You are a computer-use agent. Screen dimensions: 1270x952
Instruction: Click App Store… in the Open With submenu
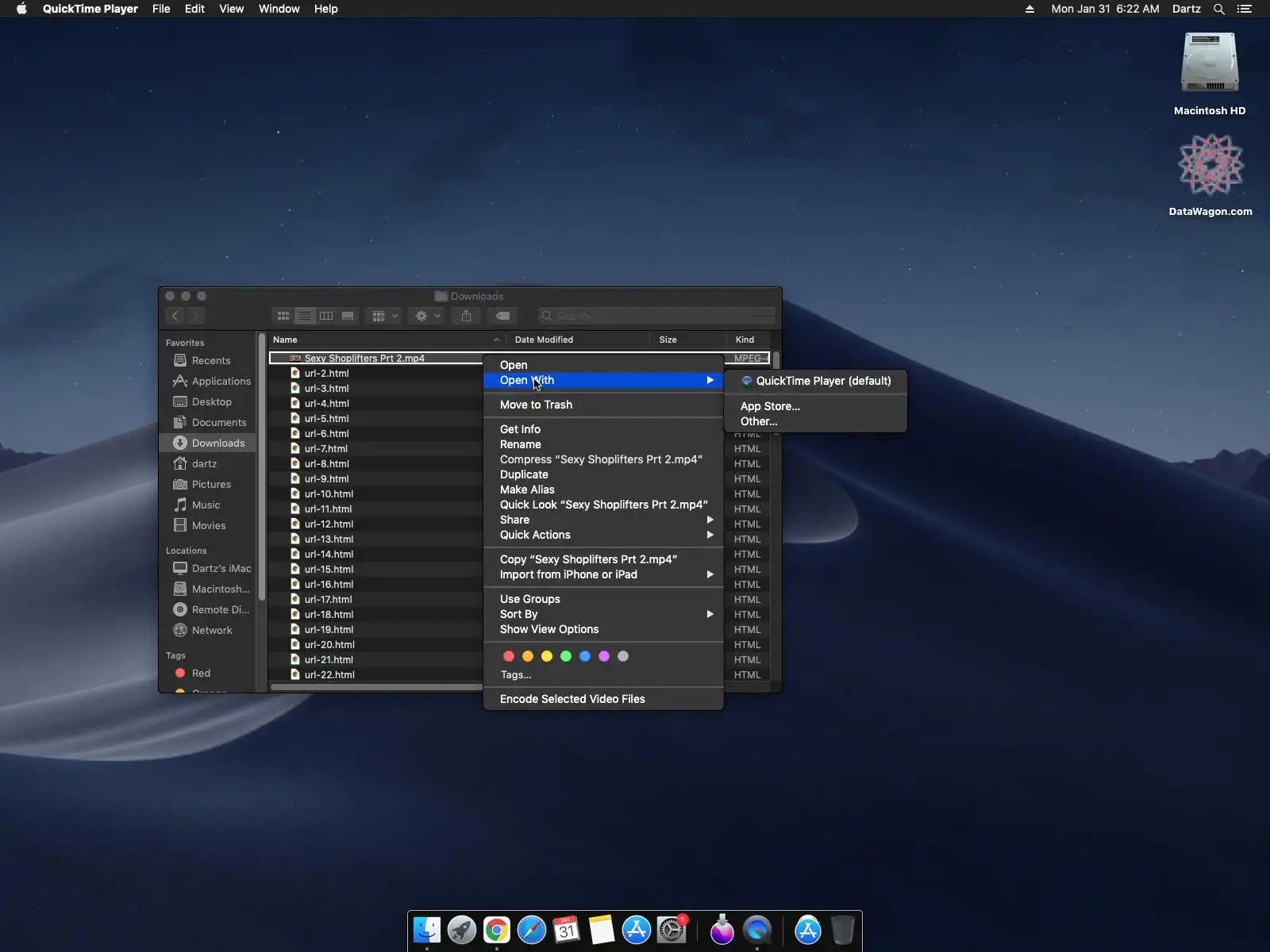click(x=815, y=406)
